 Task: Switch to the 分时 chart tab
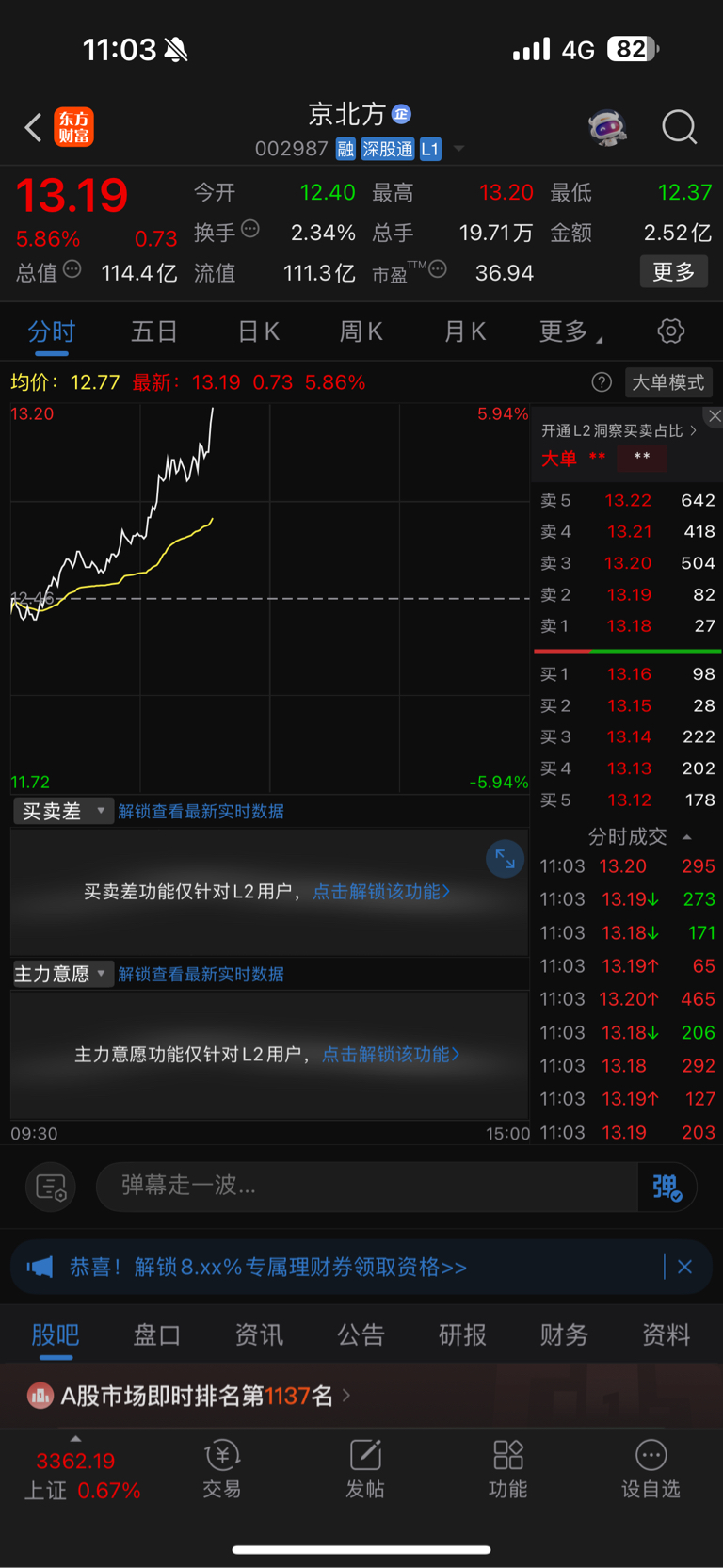(52, 331)
